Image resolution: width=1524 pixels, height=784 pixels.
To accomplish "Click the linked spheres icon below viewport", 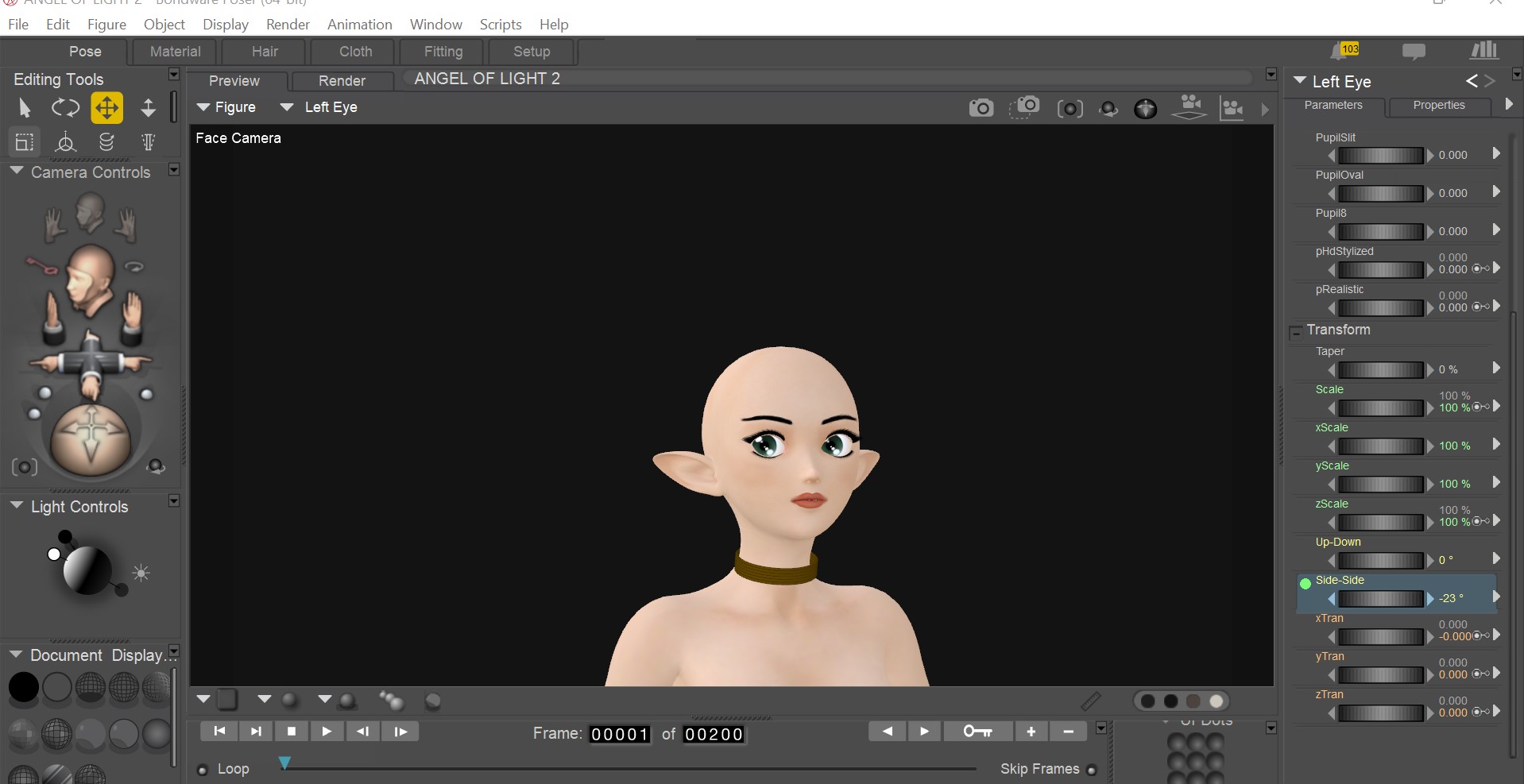I will [x=391, y=700].
